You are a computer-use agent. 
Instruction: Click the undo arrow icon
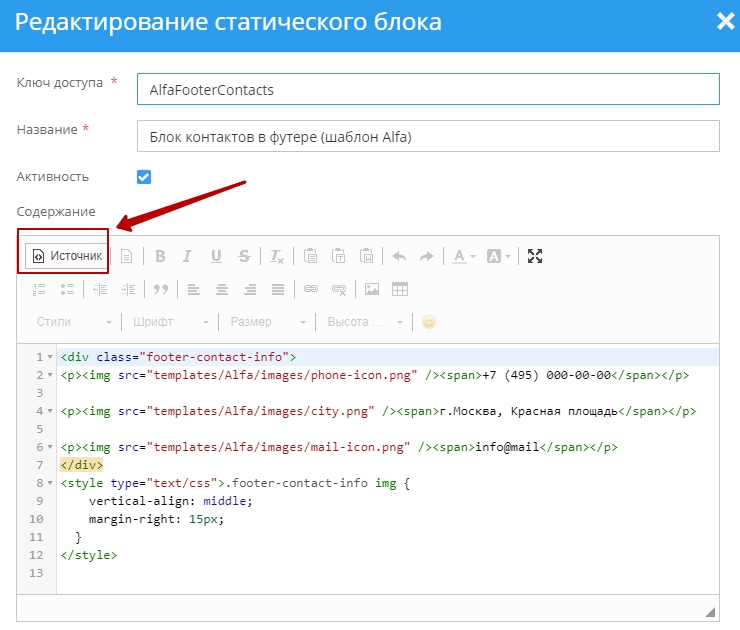tap(399, 256)
